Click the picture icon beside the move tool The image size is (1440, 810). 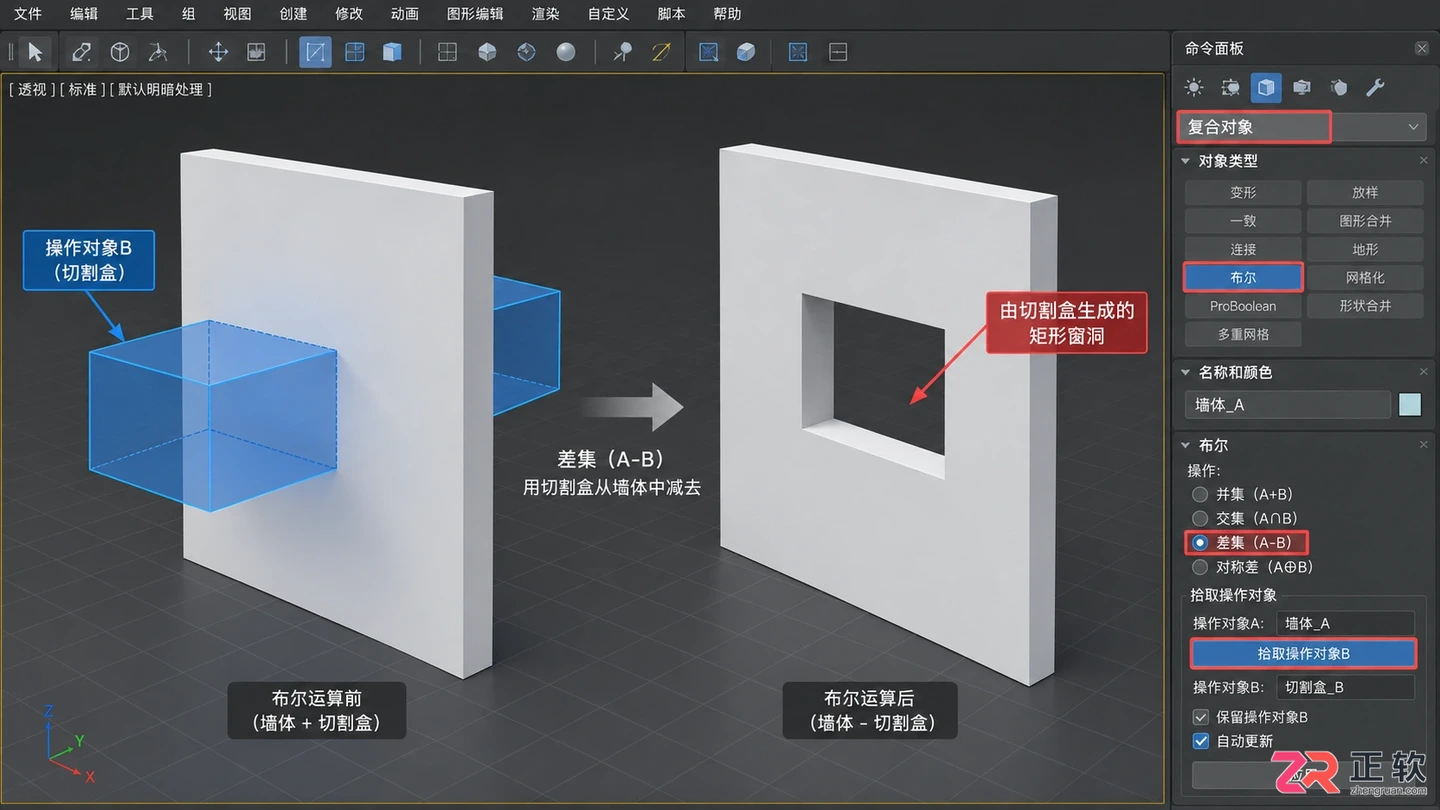coord(257,52)
